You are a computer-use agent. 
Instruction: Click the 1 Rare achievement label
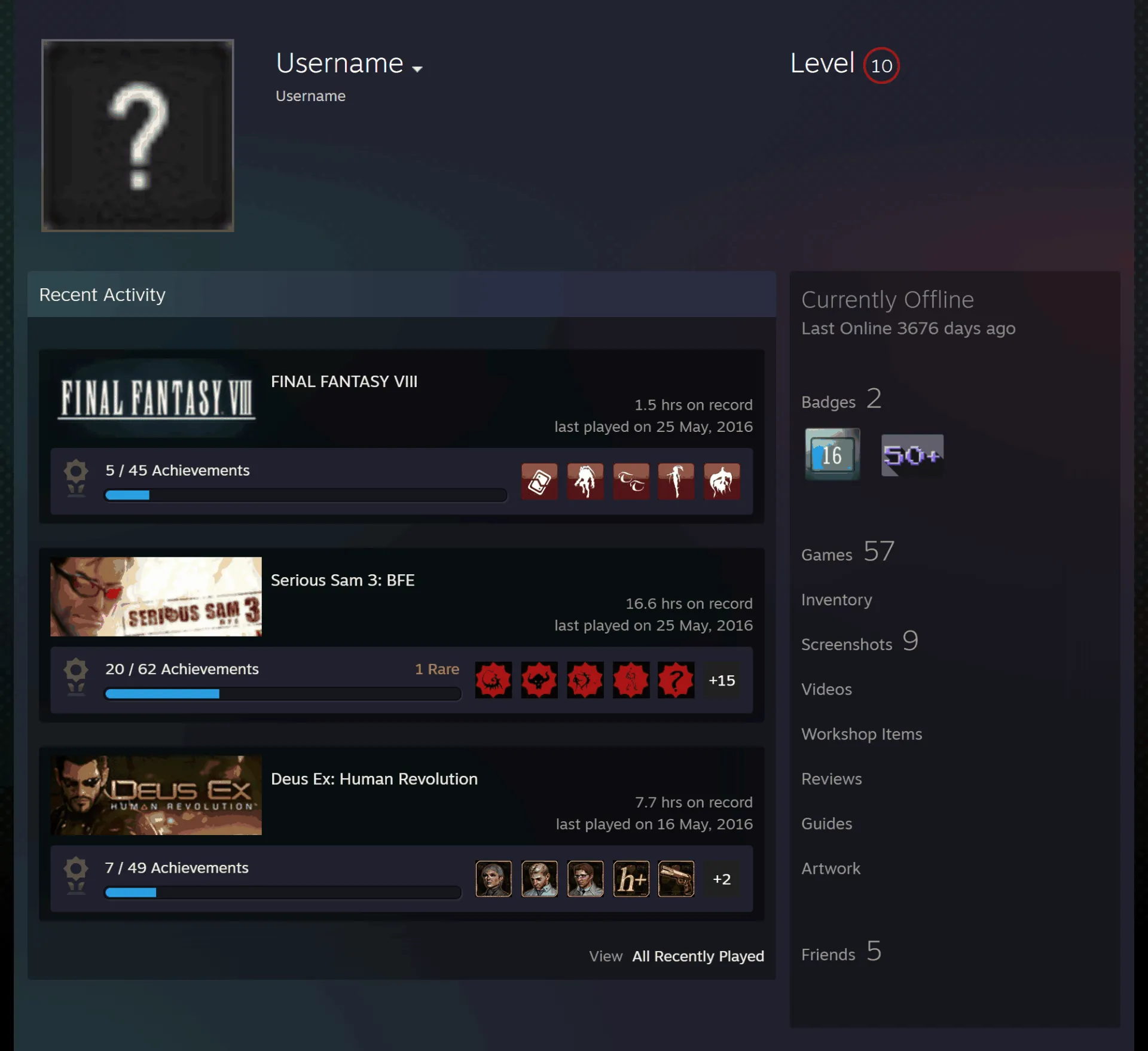coord(437,669)
